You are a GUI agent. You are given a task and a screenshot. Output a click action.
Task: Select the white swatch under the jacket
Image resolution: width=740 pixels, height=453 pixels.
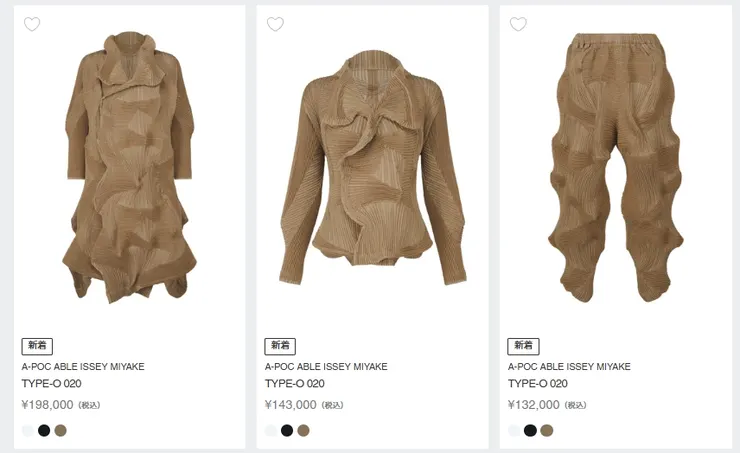tap(271, 431)
